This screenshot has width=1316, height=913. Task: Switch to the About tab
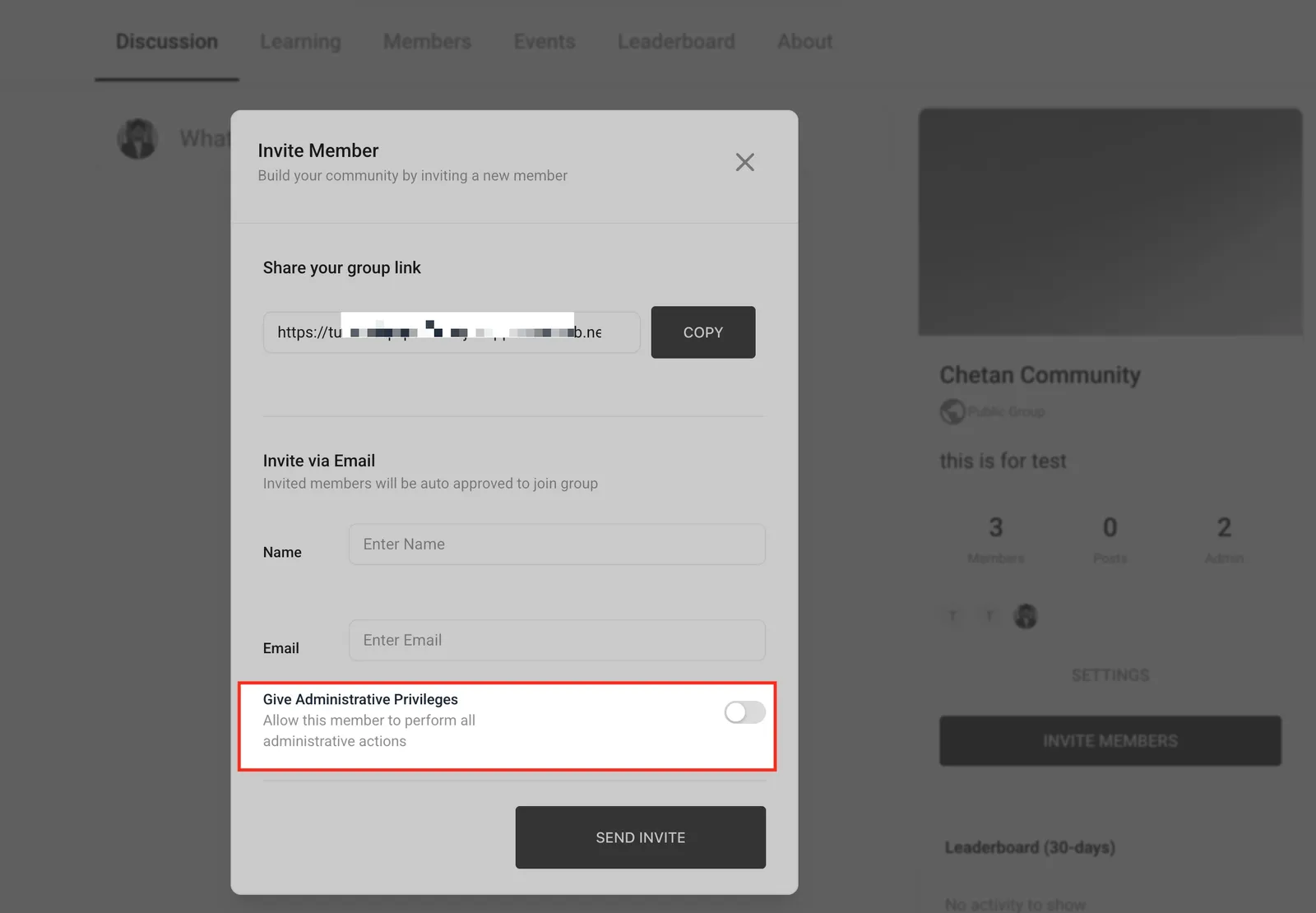[x=804, y=41]
